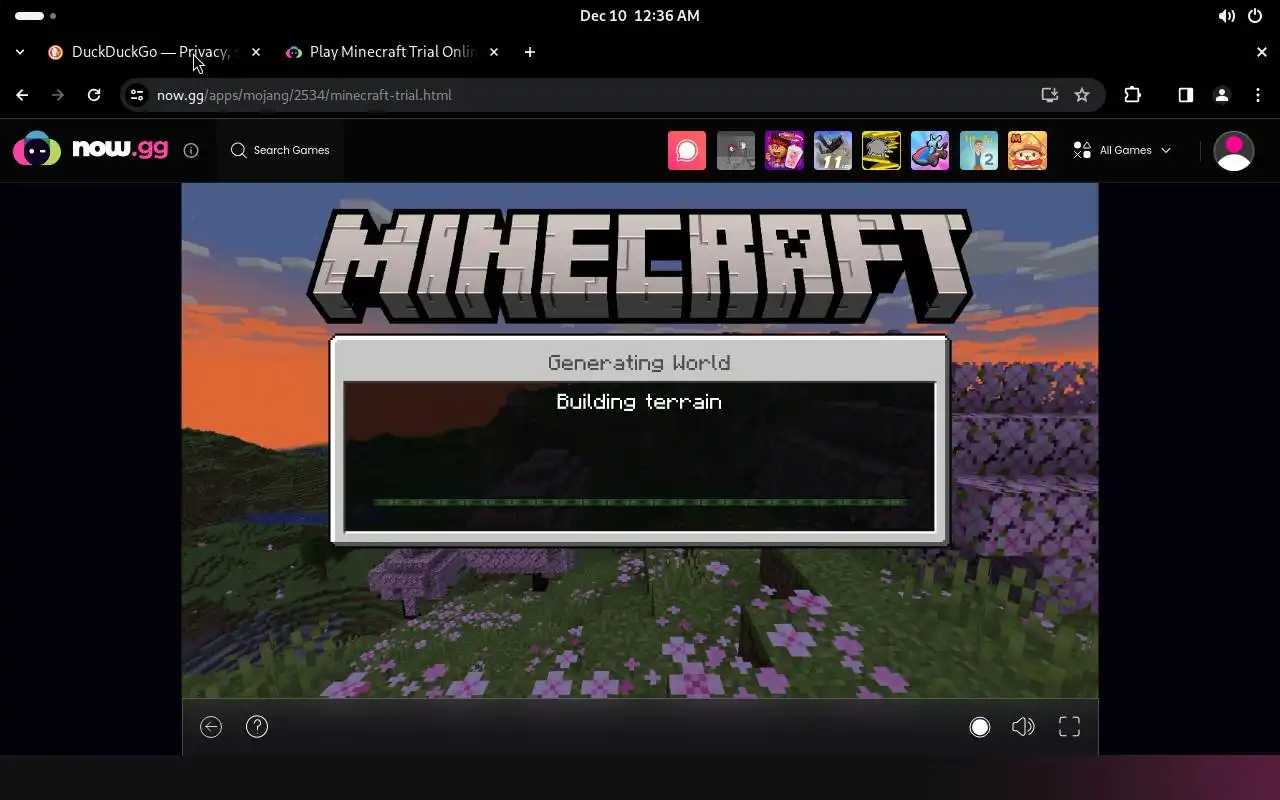Click the Generating World progress bar
The height and width of the screenshot is (800, 1280).
tap(639, 502)
